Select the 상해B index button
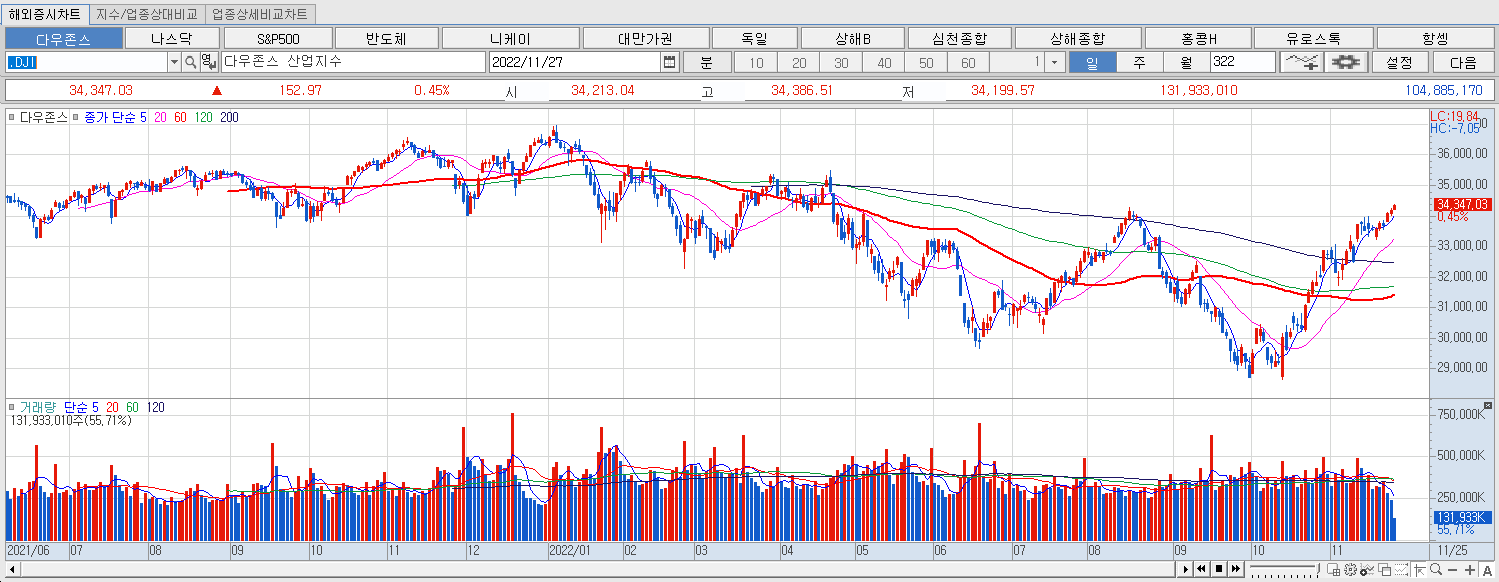The width and height of the screenshot is (1499, 582). pos(853,39)
